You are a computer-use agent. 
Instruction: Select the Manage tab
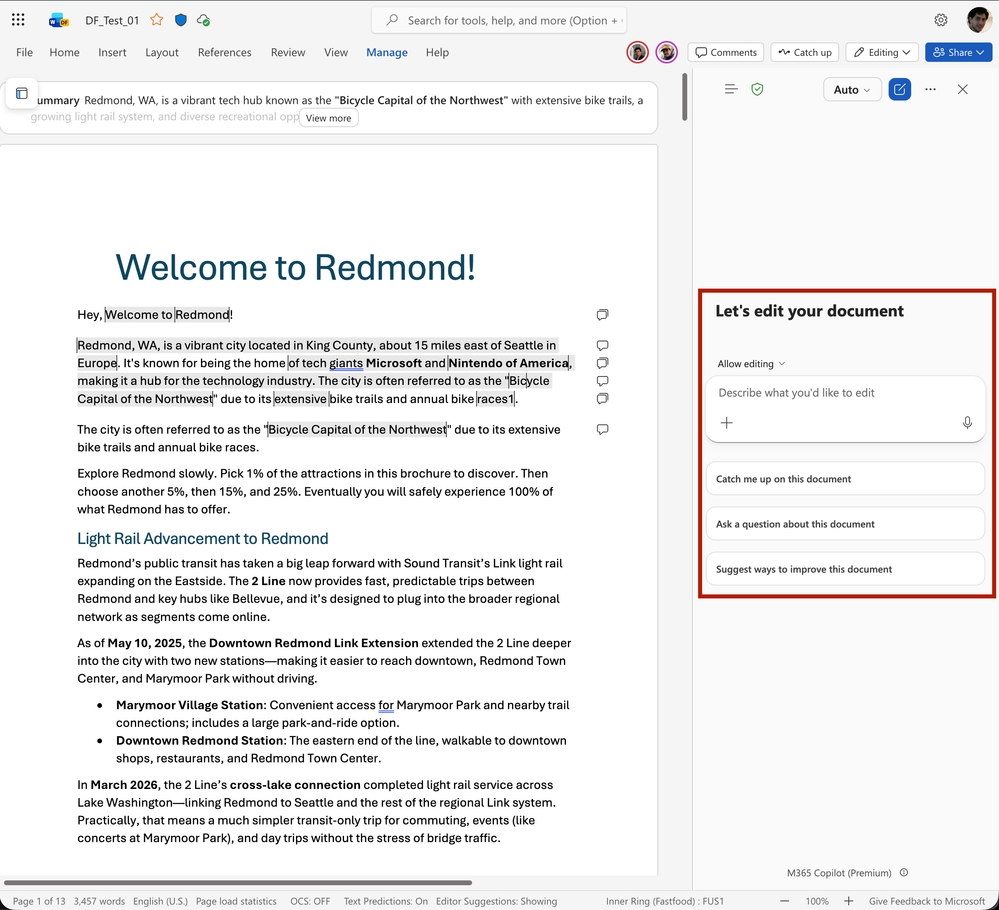[387, 52]
